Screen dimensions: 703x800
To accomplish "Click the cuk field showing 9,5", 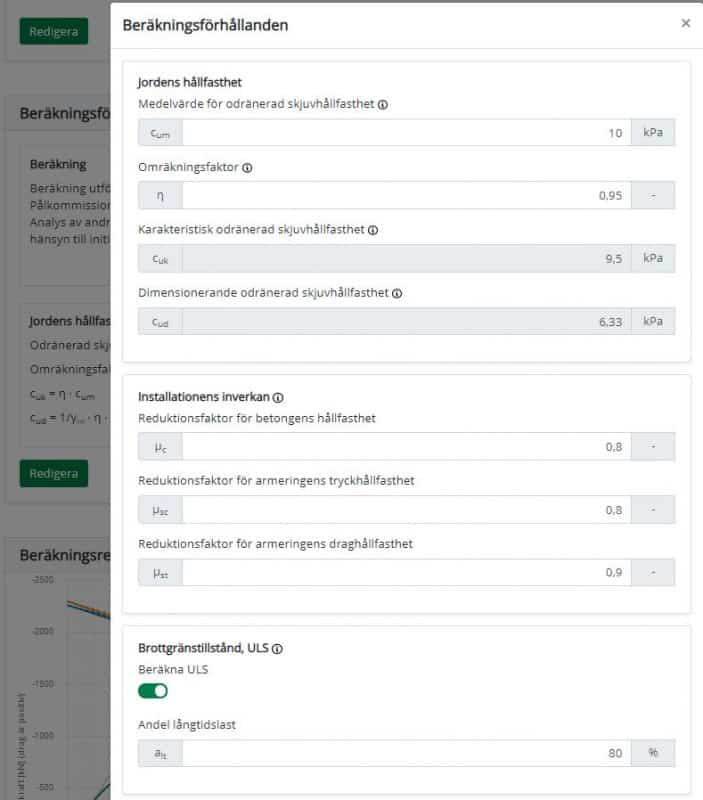I will click(406, 258).
